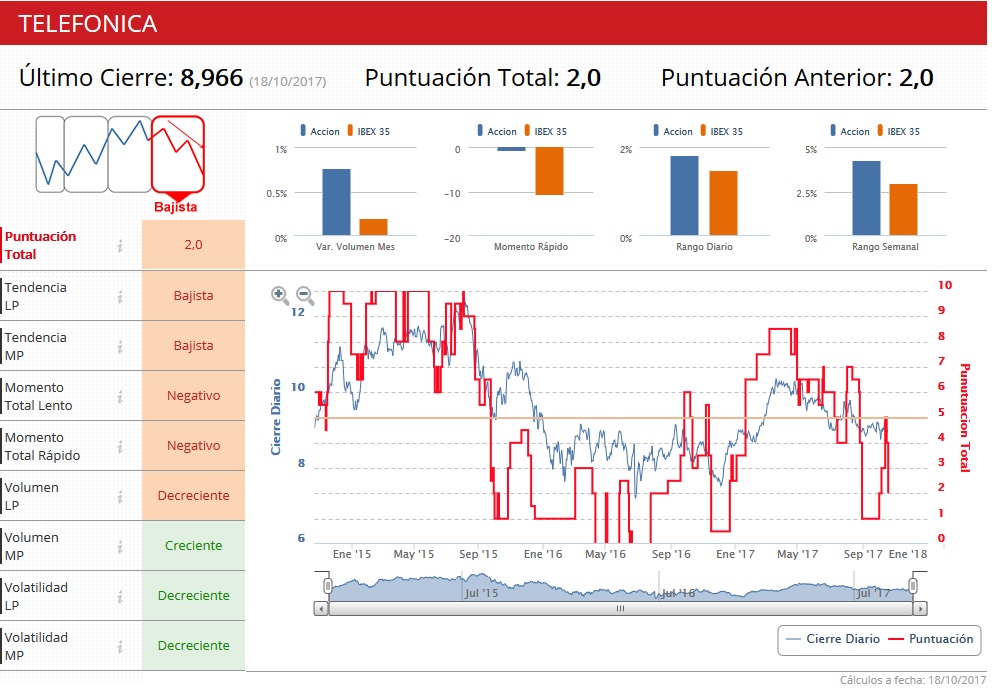
Task: Click the navigator scrollbar thumb grip
Action: pyautogui.click(x=621, y=609)
